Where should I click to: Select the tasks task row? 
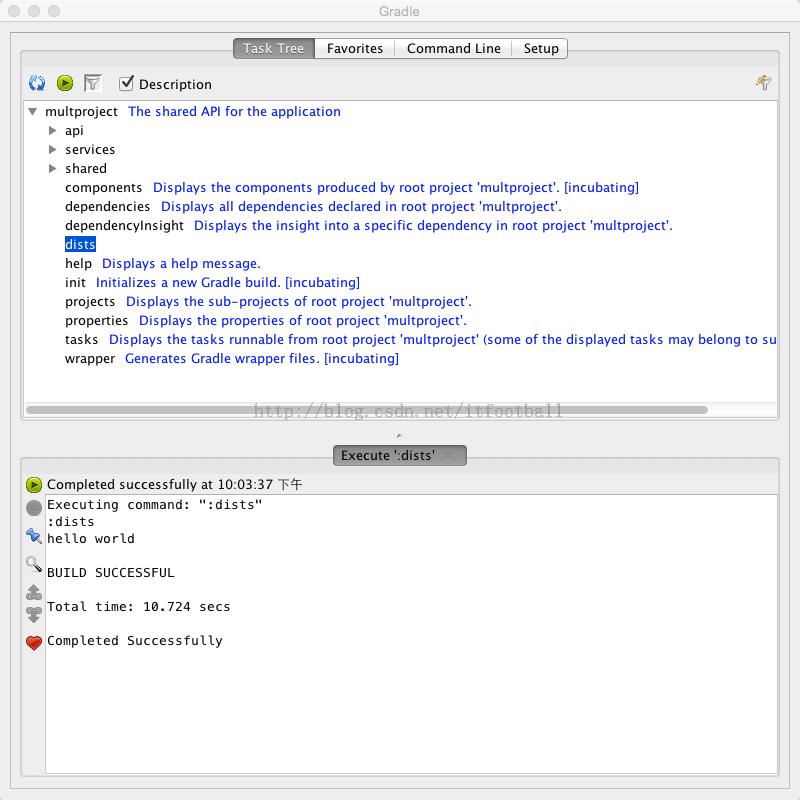81,340
